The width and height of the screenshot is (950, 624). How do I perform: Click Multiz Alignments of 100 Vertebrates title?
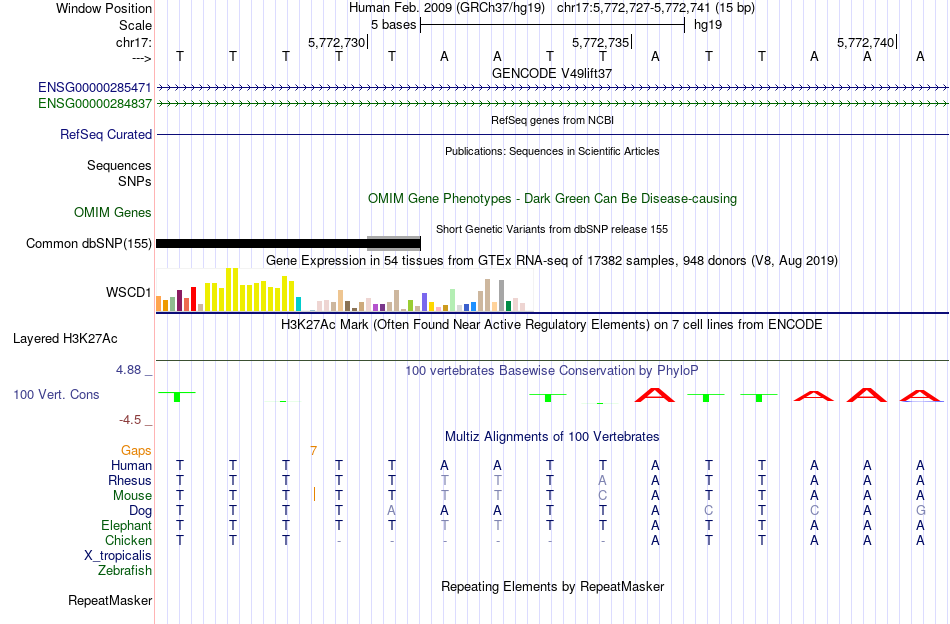552,436
